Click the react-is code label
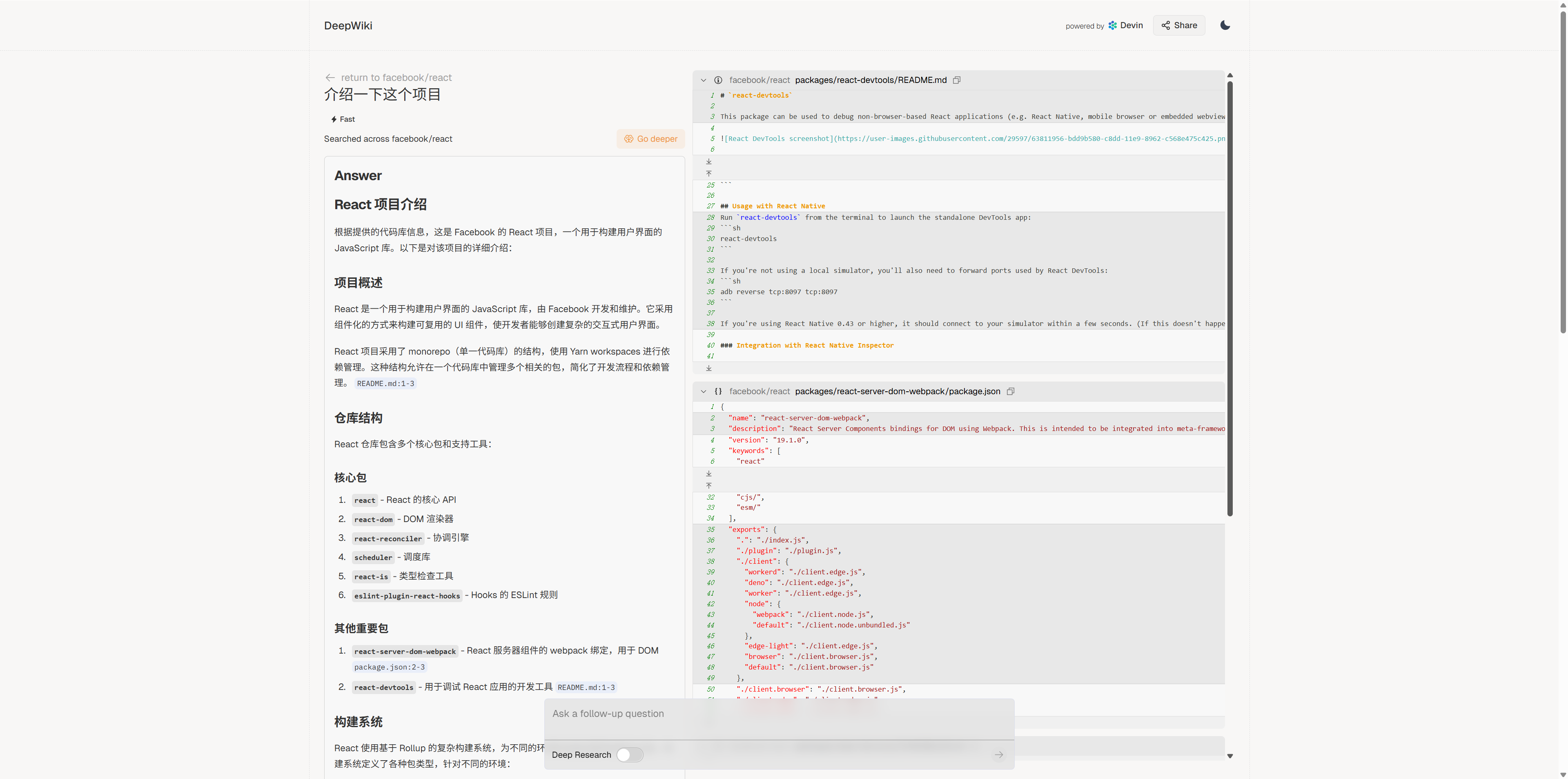The width and height of the screenshot is (1568, 779). point(371,577)
